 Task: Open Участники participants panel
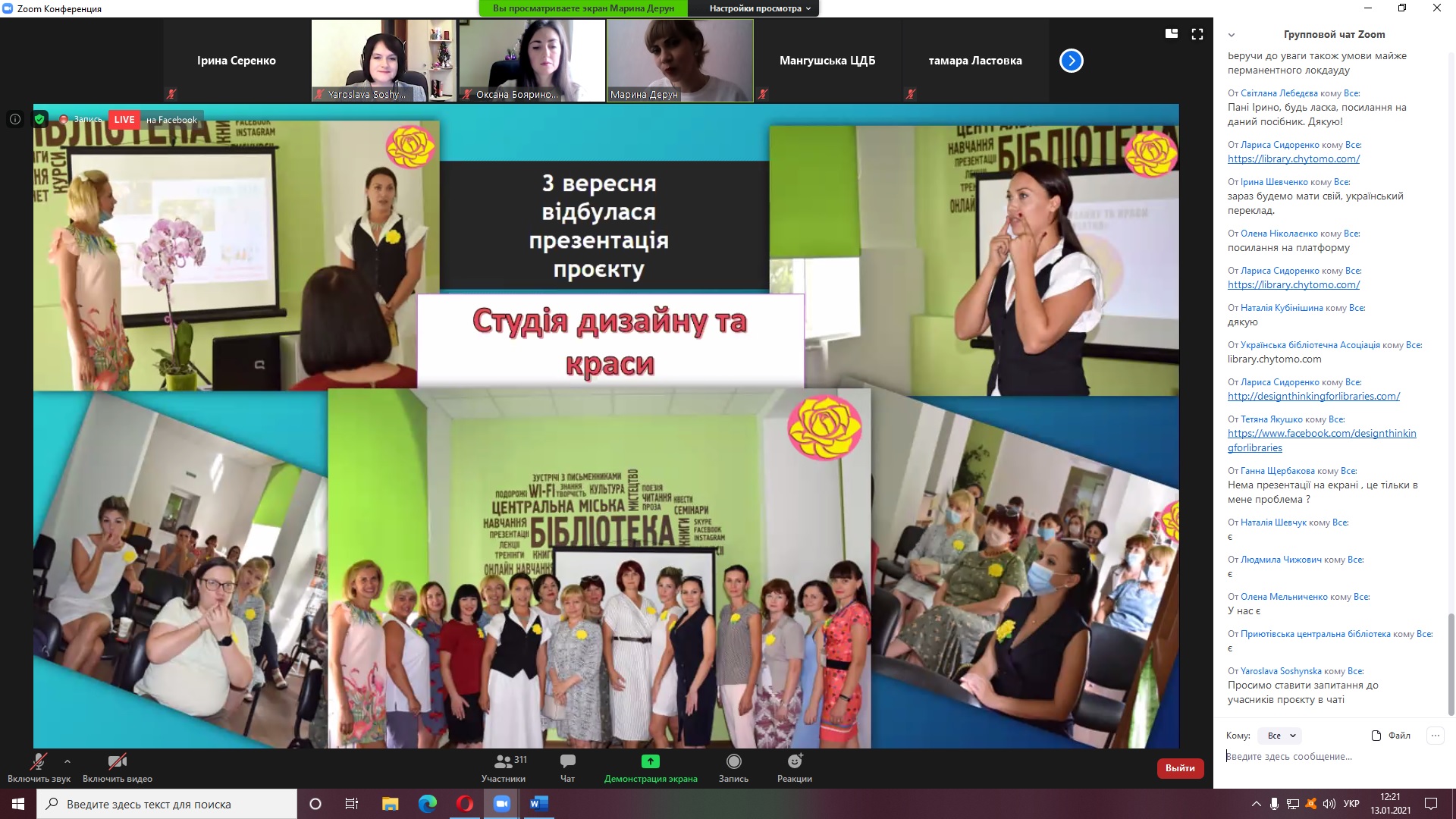tap(504, 767)
